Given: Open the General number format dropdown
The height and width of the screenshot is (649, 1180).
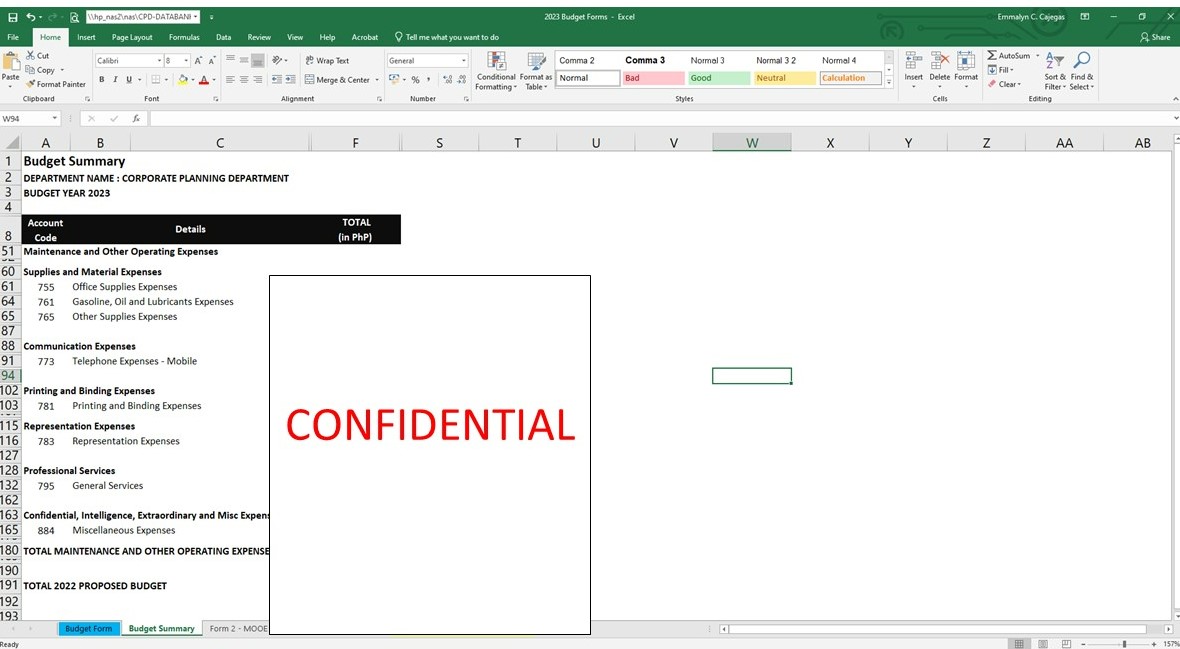Looking at the screenshot, I should 464,61.
